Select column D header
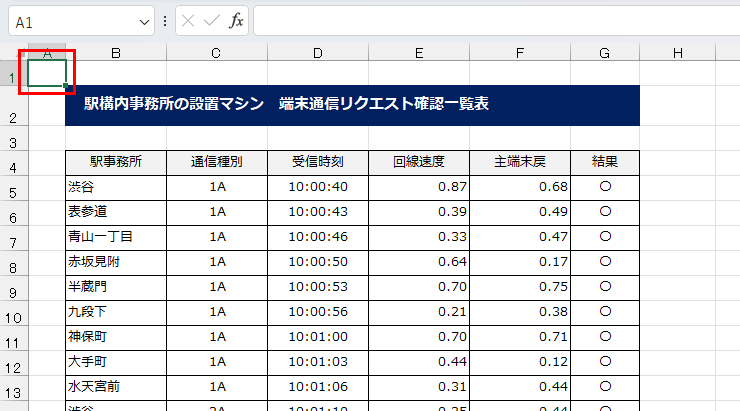Screen dimensions: 740x411 coord(318,53)
